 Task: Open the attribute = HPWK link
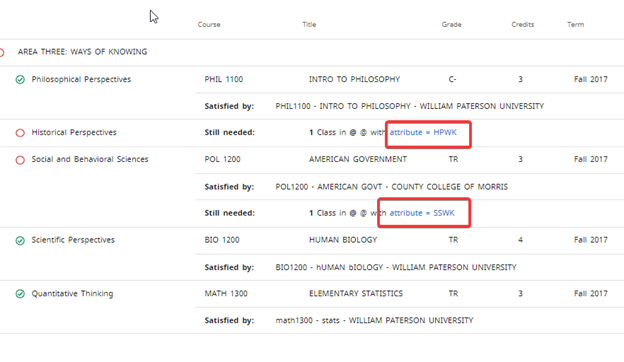[423, 132]
